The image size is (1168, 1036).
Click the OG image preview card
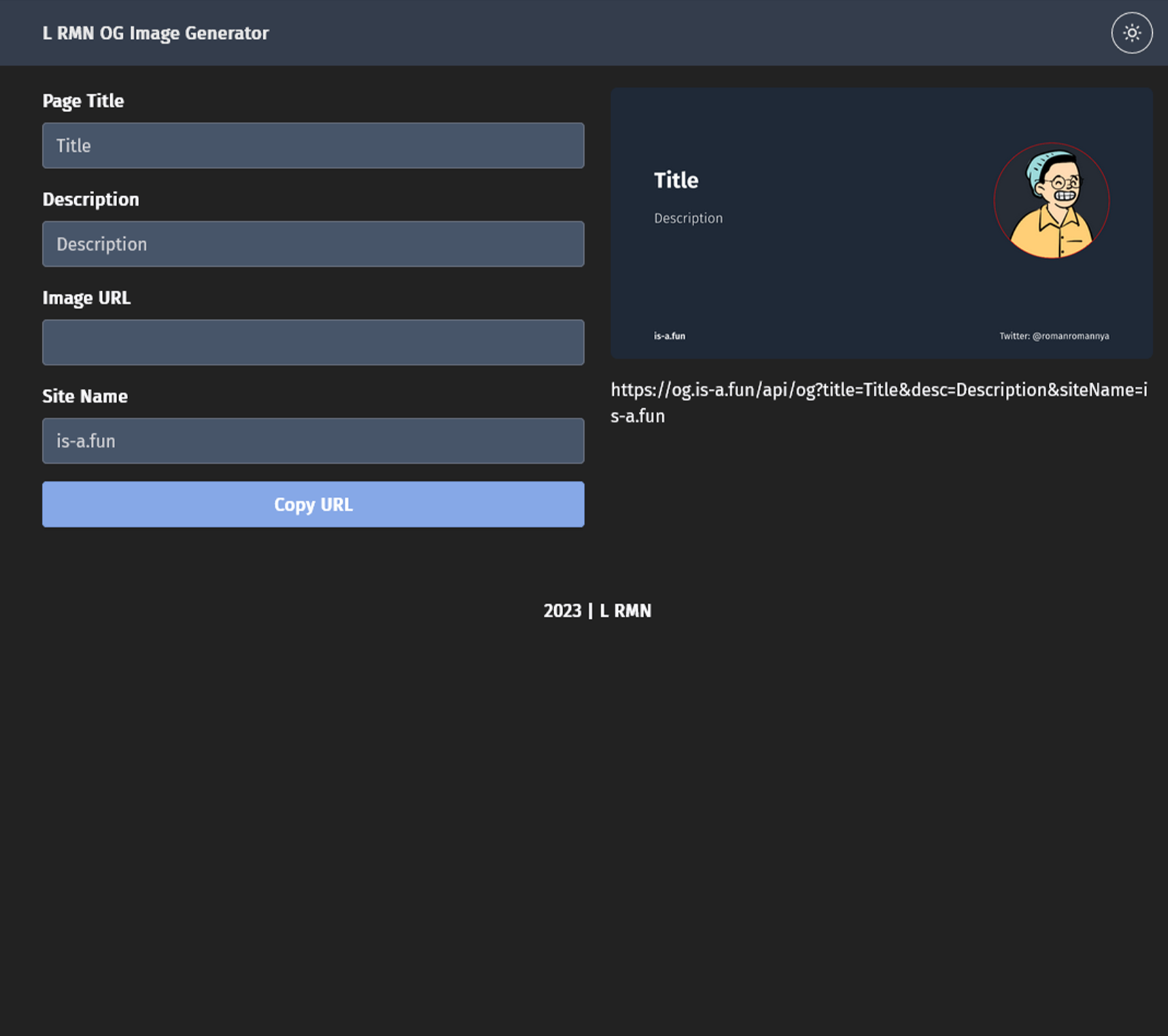881,223
